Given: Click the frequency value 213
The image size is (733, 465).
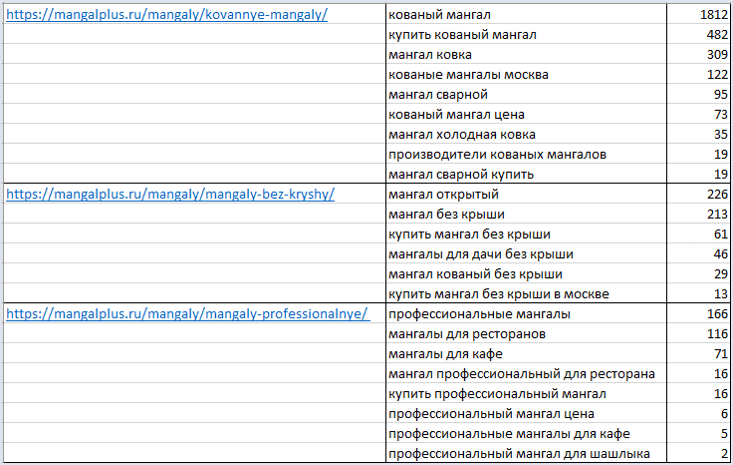Looking at the screenshot, I should [x=717, y=215].
